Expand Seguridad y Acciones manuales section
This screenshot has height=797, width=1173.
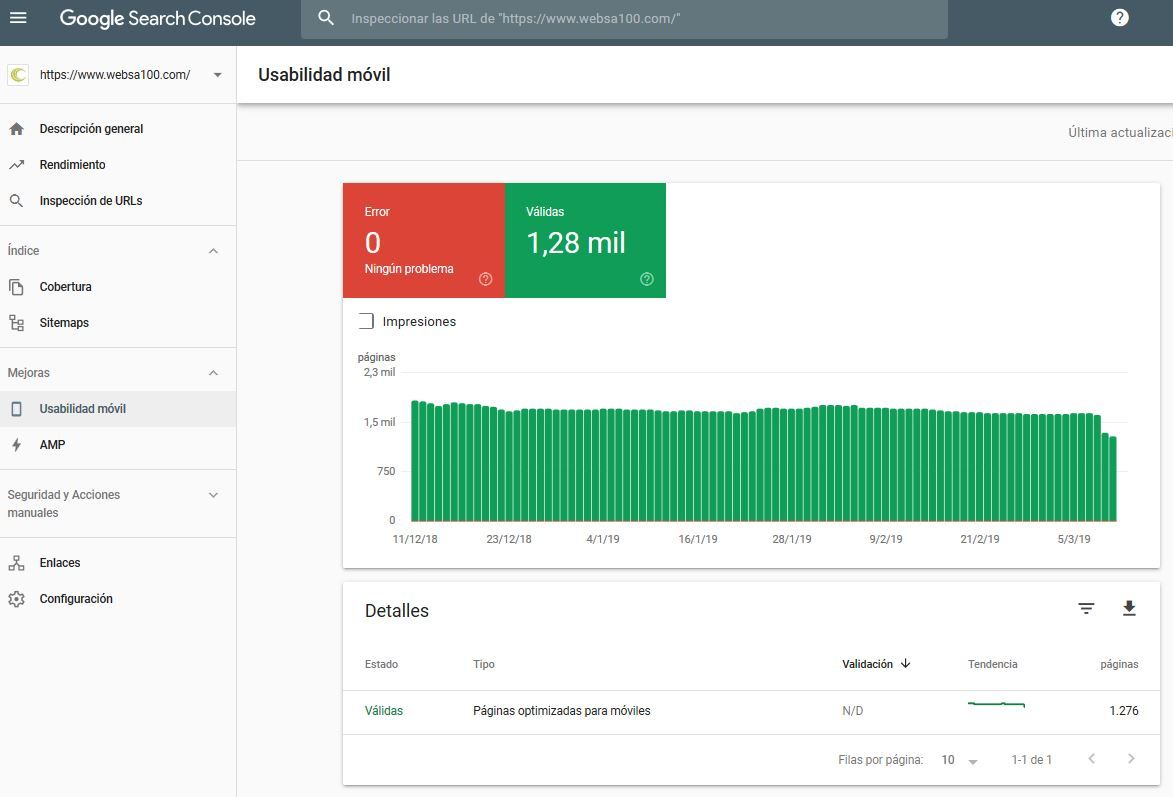click(x=212, y=495)
